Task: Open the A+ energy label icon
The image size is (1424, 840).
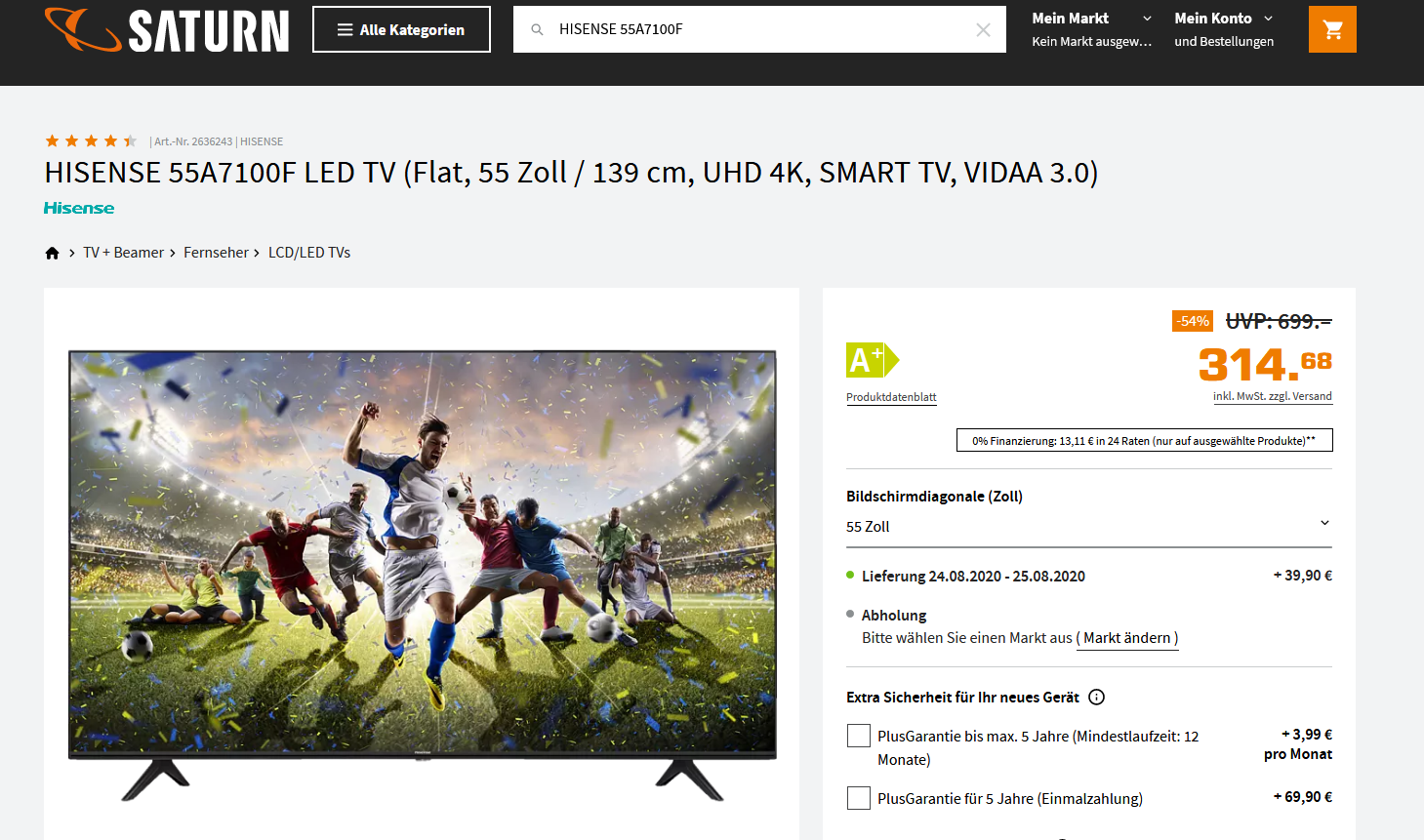Action: [873, 360]
